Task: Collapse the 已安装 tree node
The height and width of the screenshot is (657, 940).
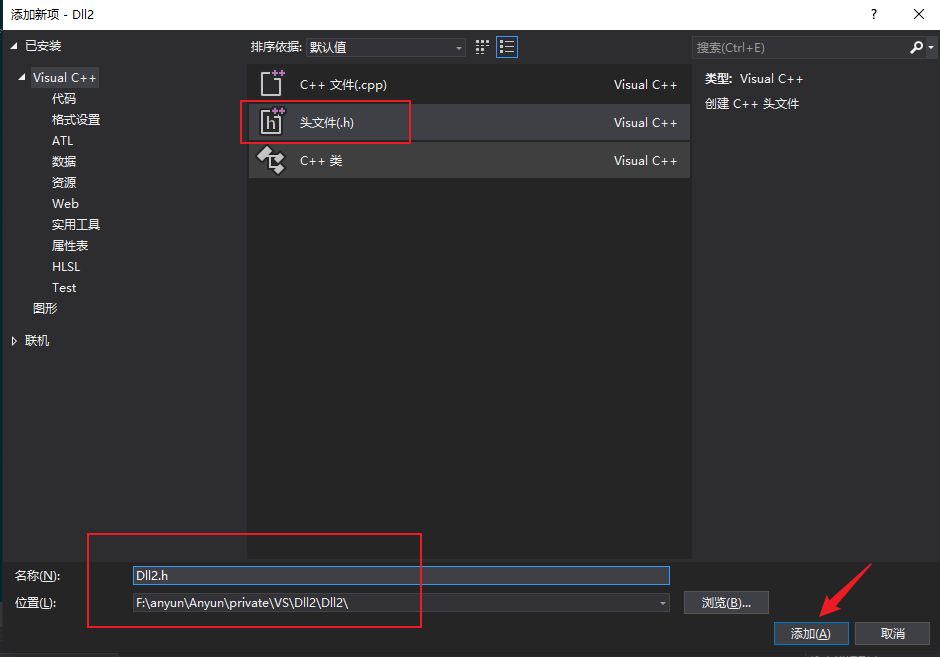Action: 14,46
